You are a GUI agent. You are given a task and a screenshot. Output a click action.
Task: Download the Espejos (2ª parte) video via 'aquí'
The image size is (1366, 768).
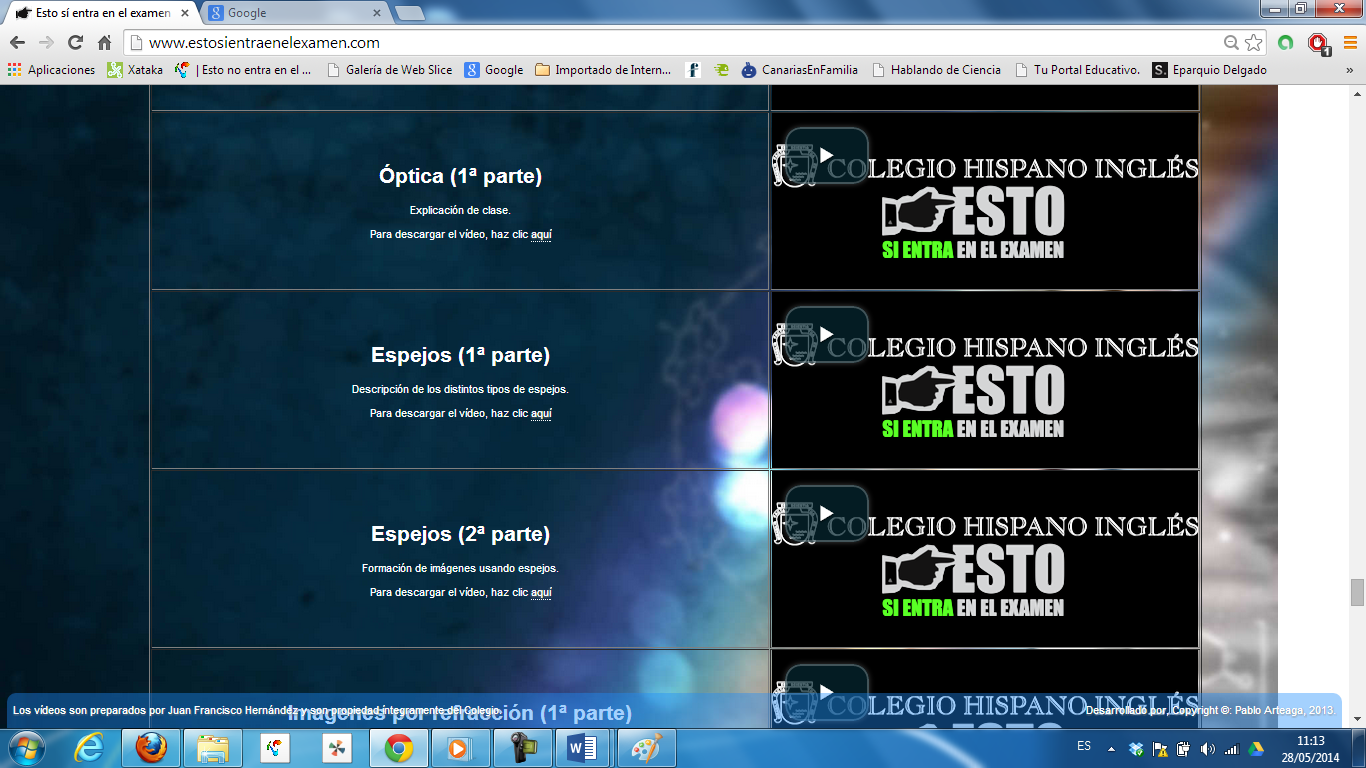coord(541,593)
